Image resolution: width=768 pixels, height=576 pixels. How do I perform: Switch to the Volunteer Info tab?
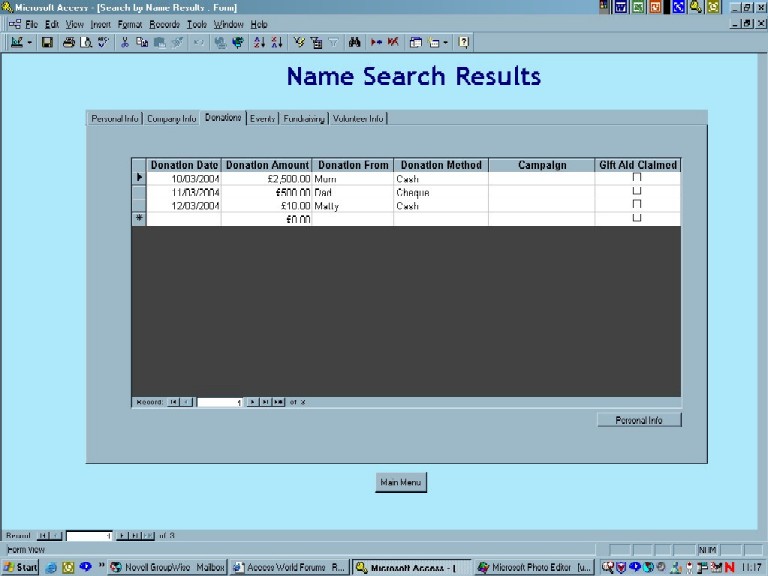pos(358,119)
